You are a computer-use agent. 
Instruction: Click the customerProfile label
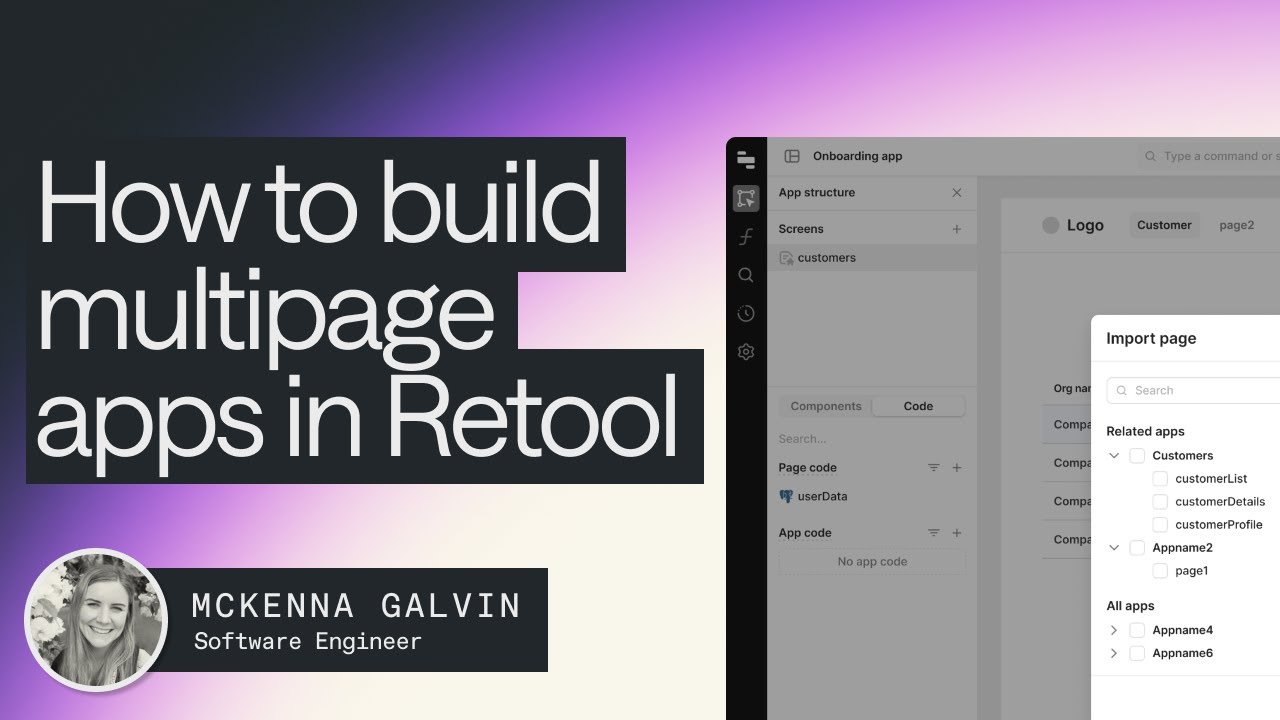point(1219,525)
